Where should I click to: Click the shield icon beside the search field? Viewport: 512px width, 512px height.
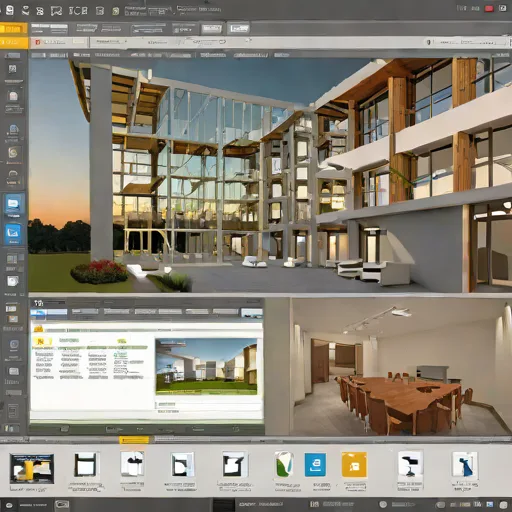[429, 42]
